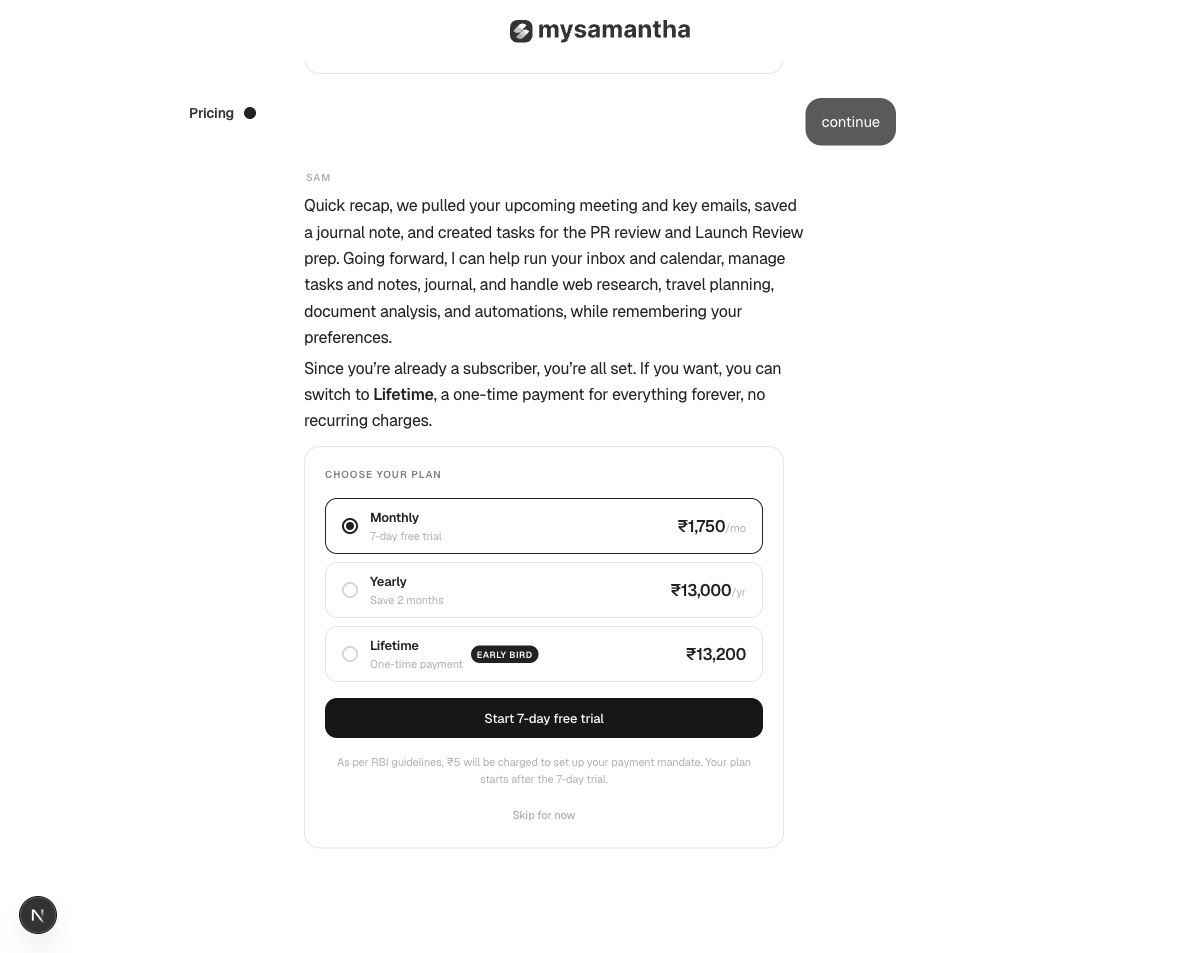Click the Pricing section dot marker
This screenshot has height=953, width=1200.
(x=250, y=113)
